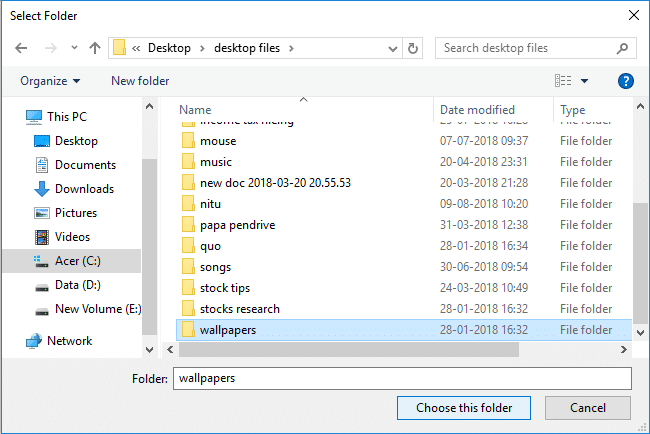Show hidden path via double-chevron breadcrumb

point(136,48)
